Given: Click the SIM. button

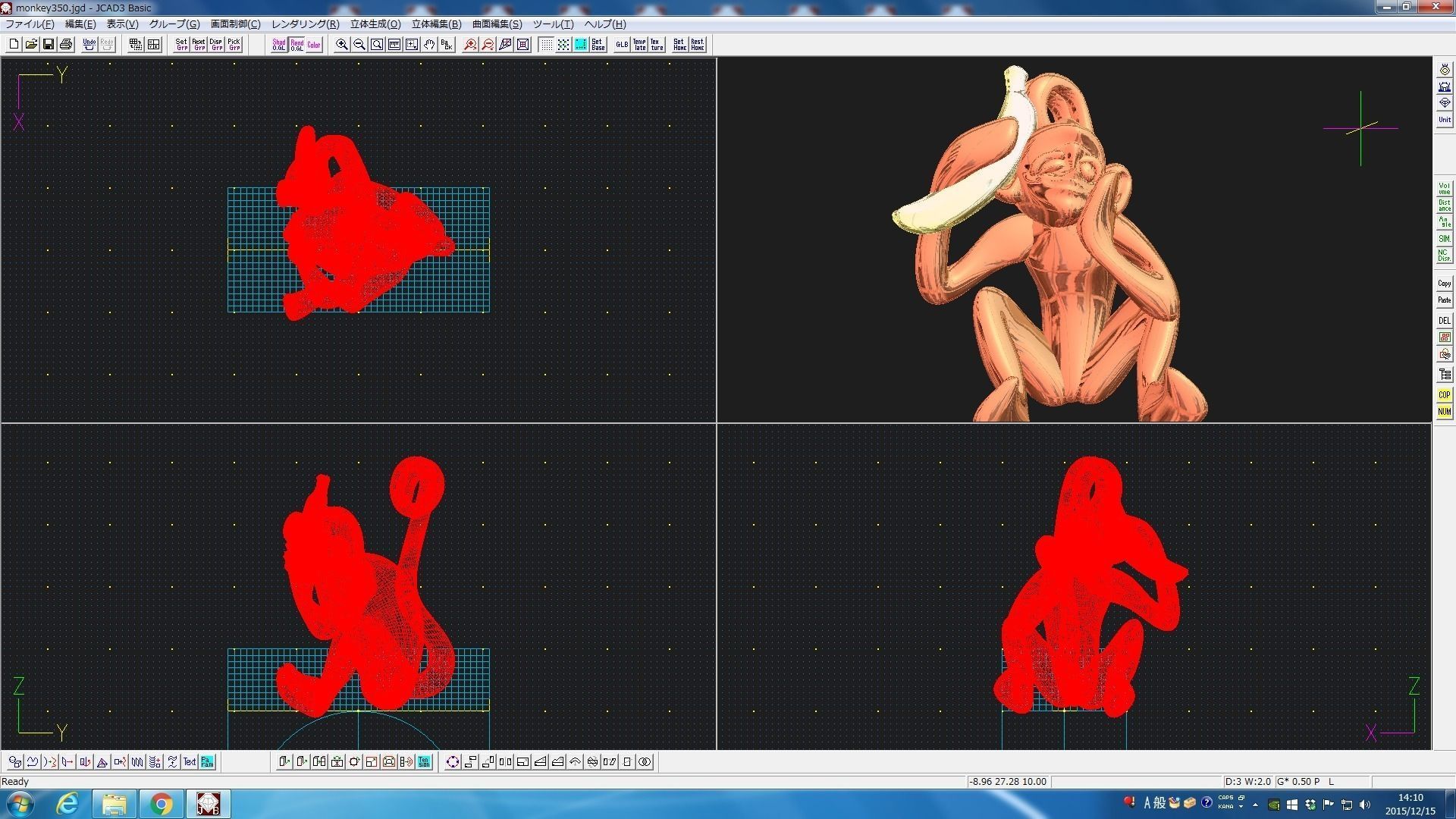Looking at the screenshot, I should click(1444, 239).
